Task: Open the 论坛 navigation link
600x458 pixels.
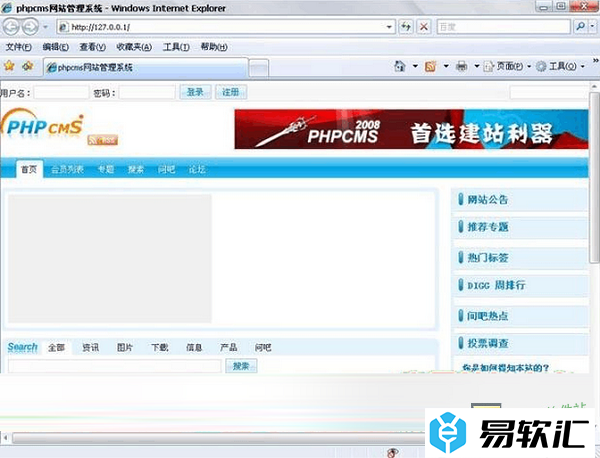Action: pyautogui.click(x=197, y=169)
